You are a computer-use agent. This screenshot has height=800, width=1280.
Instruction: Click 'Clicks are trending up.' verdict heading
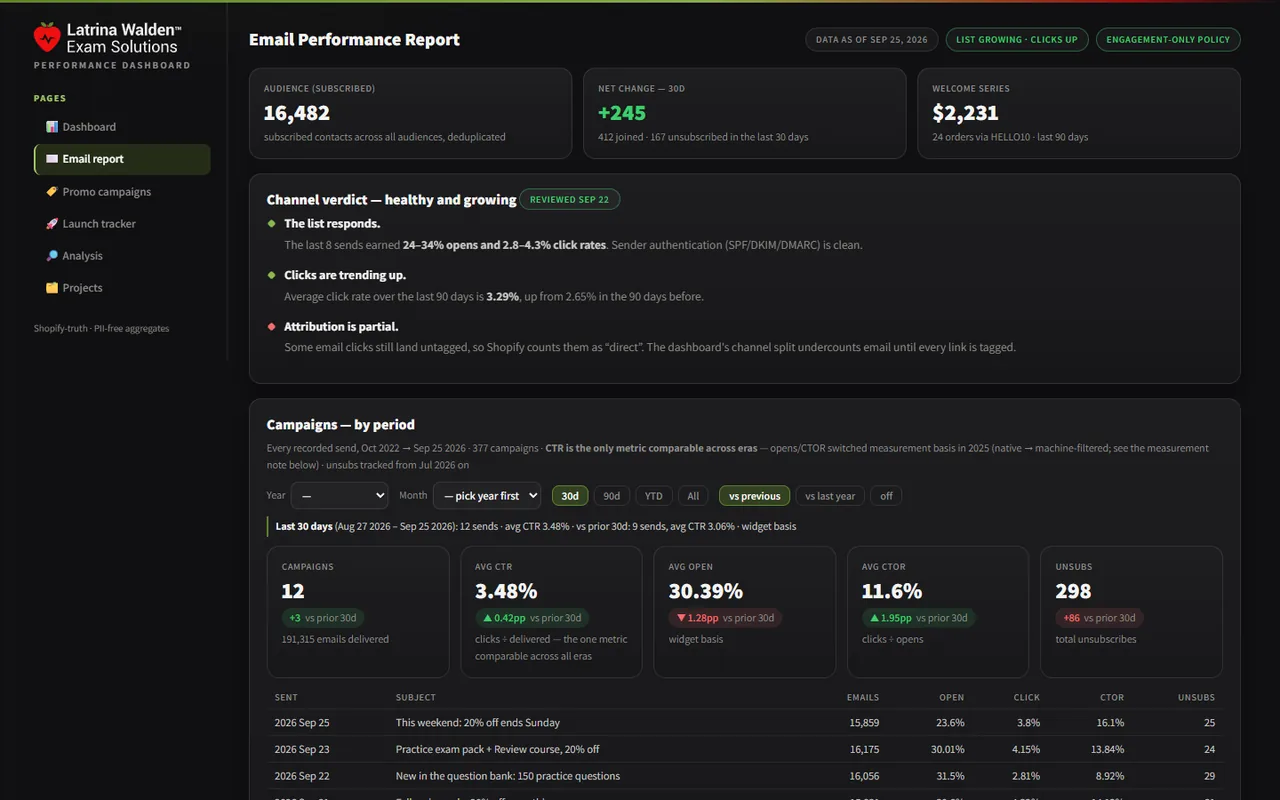point(345,275)
